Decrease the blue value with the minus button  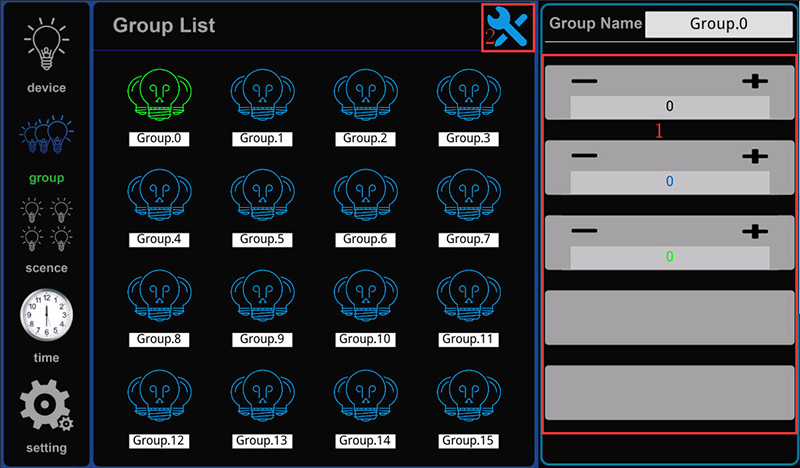(x=584, y=156)
